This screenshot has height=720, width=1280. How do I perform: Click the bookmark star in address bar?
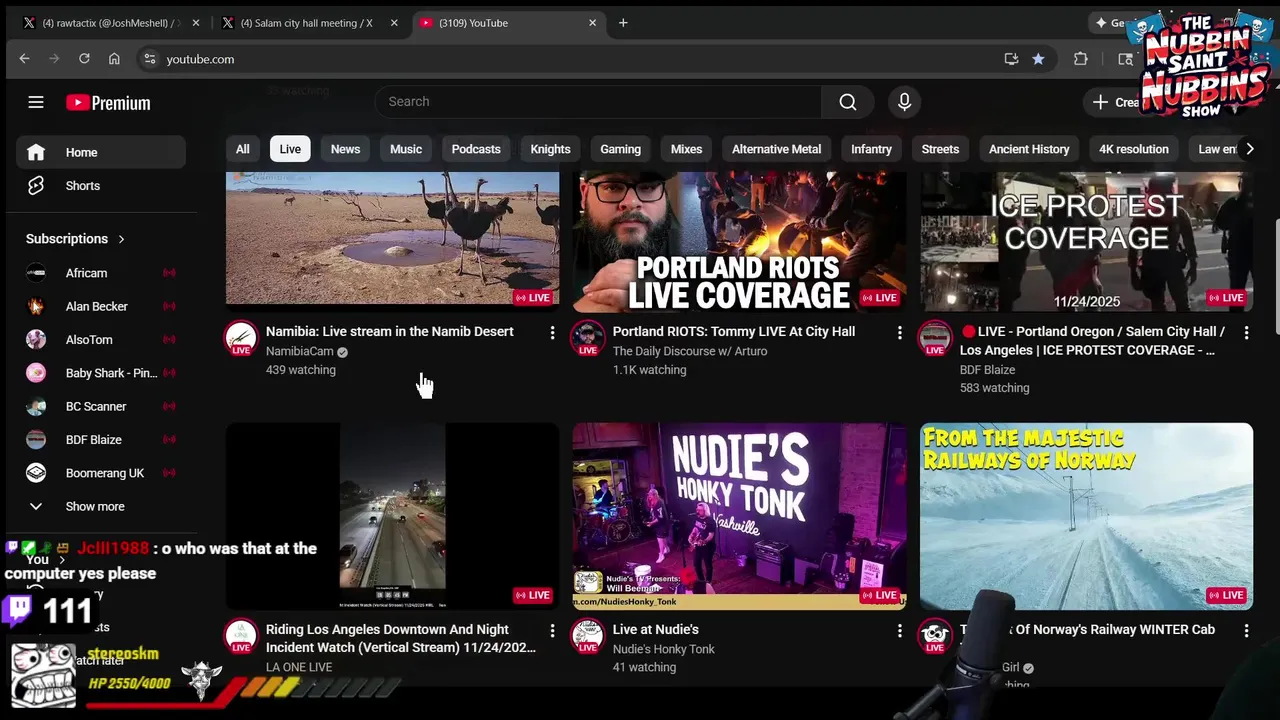[x=1038, y=59]
